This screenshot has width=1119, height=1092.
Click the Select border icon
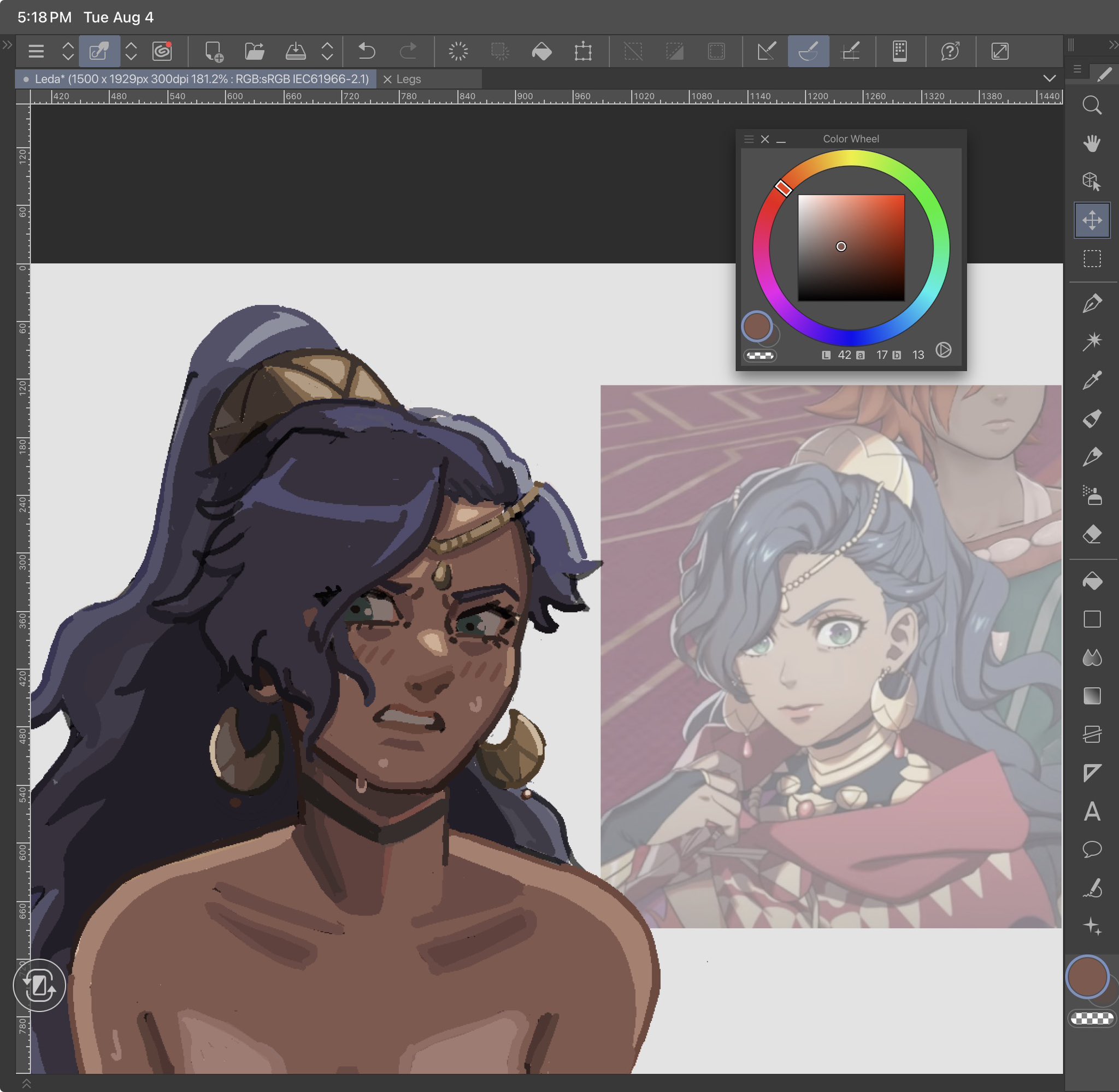716,51
